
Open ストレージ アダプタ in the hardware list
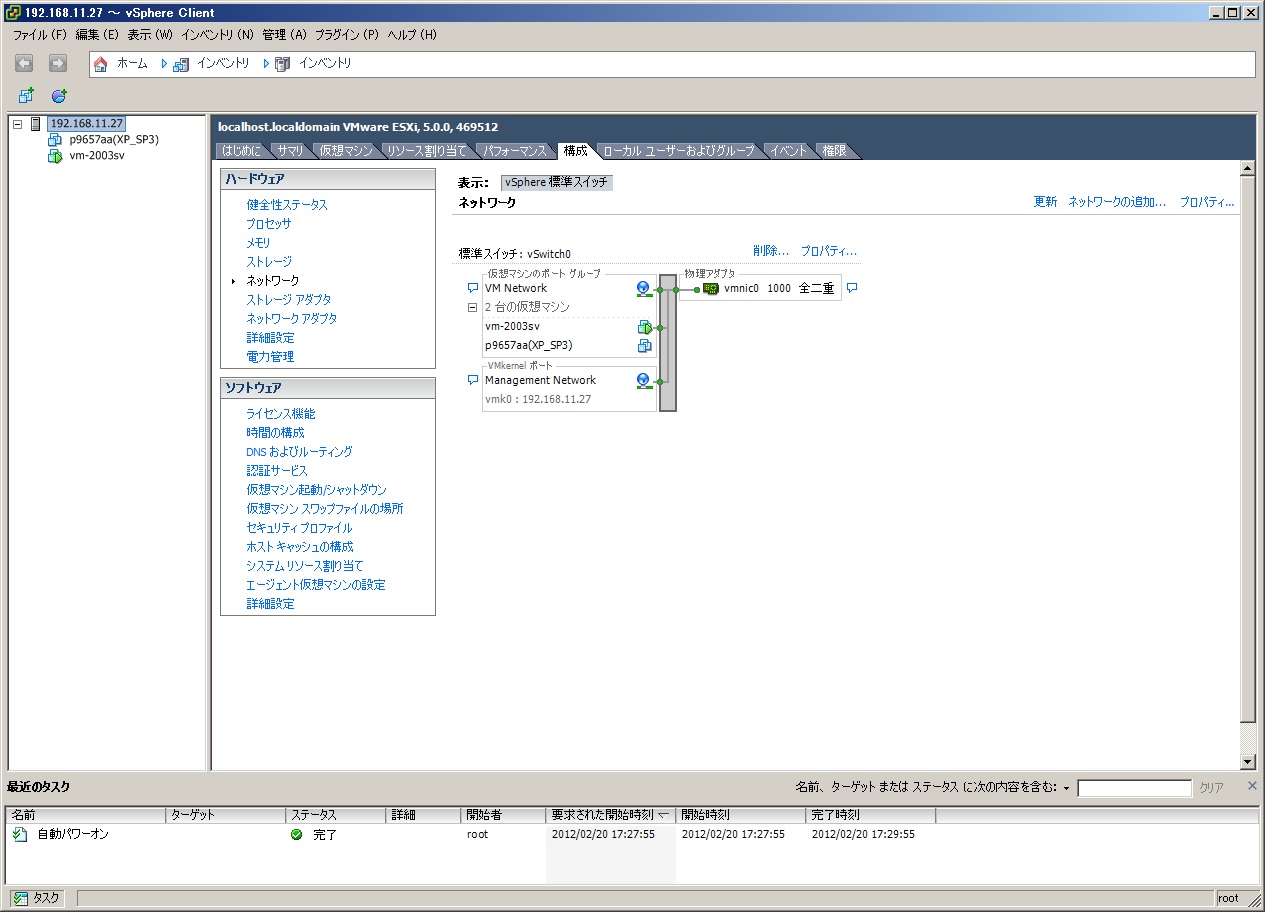pyautogui.click(x=289, y=300)
